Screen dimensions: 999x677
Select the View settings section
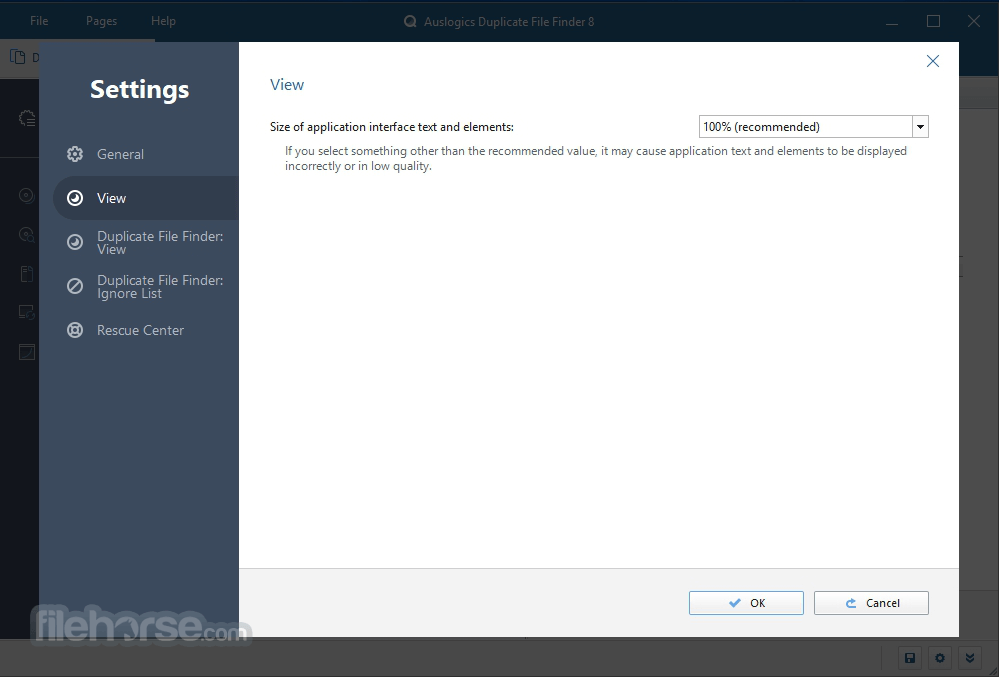click(145, 198)
